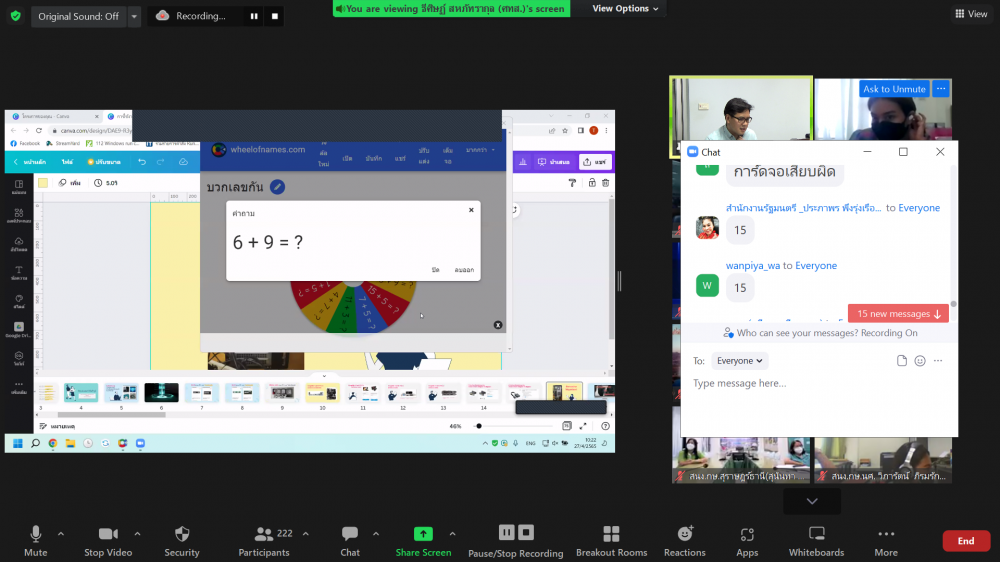Viewport: 1000px width, 562px height.
Task: Open the Reactions emoji icon
Action: coord(685,534)
